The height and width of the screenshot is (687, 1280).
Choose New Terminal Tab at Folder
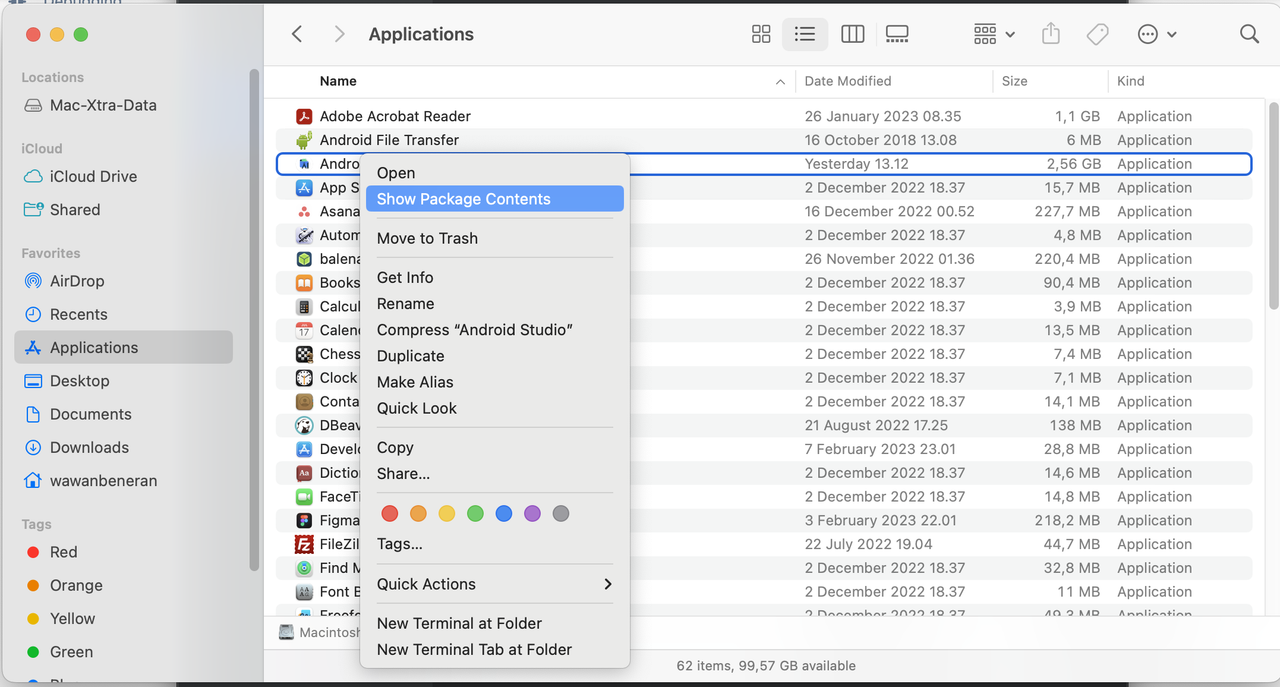494,649
